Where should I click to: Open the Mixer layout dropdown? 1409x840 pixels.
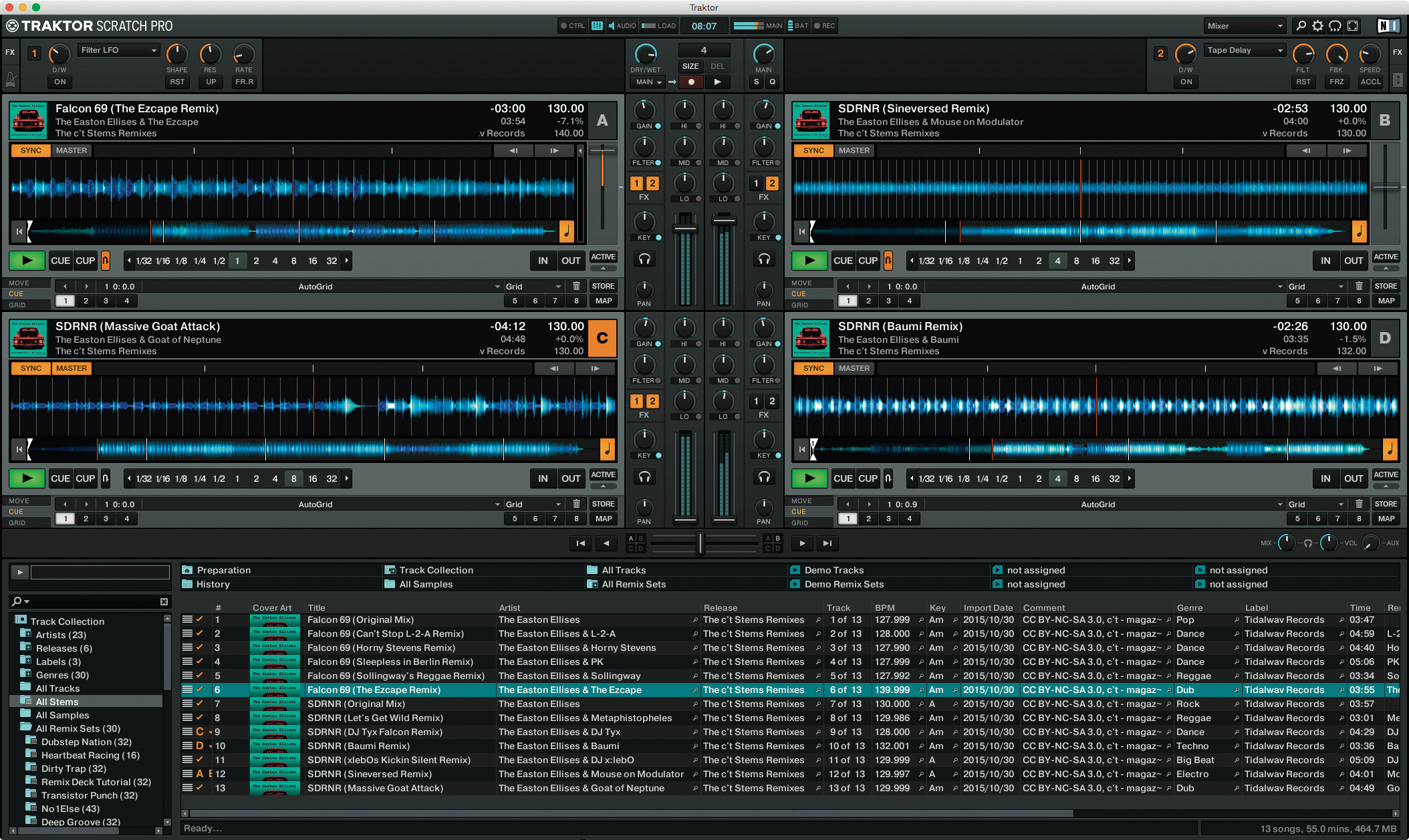[1245, 26]
